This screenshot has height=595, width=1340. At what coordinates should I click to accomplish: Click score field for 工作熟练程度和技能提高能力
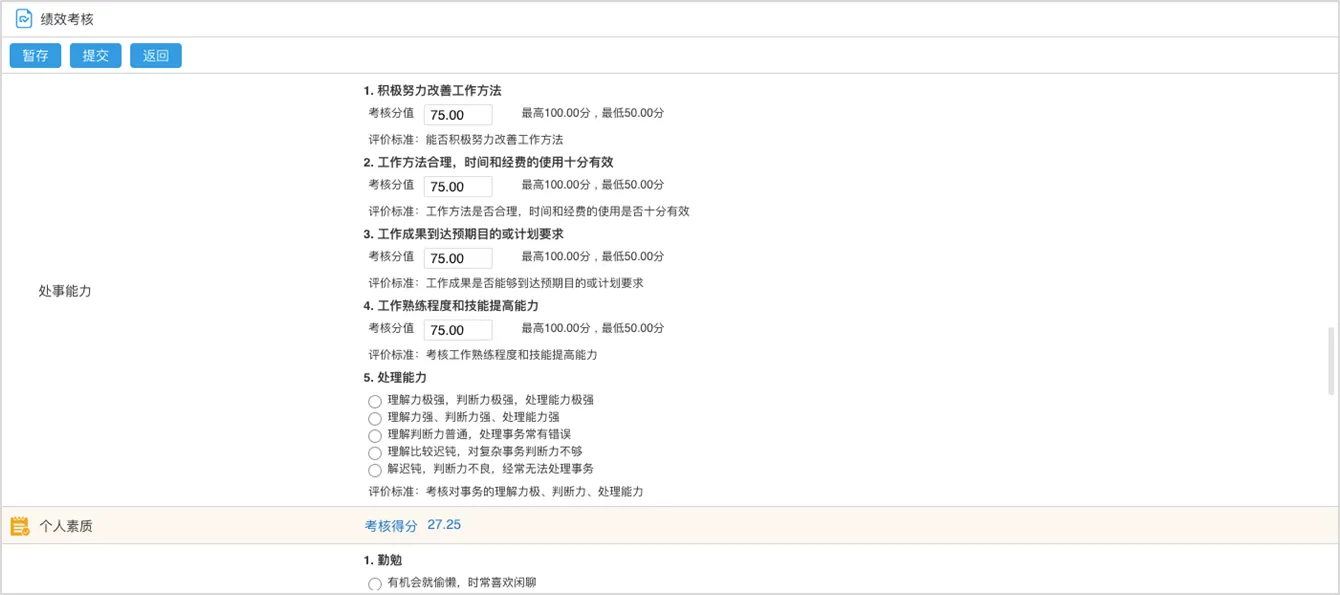coord(458,330)
